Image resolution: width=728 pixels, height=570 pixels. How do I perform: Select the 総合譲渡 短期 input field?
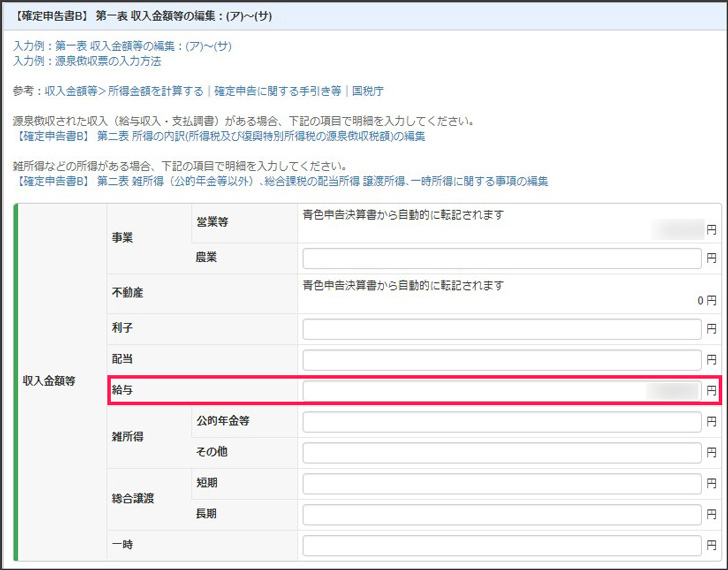pos(502,484)
